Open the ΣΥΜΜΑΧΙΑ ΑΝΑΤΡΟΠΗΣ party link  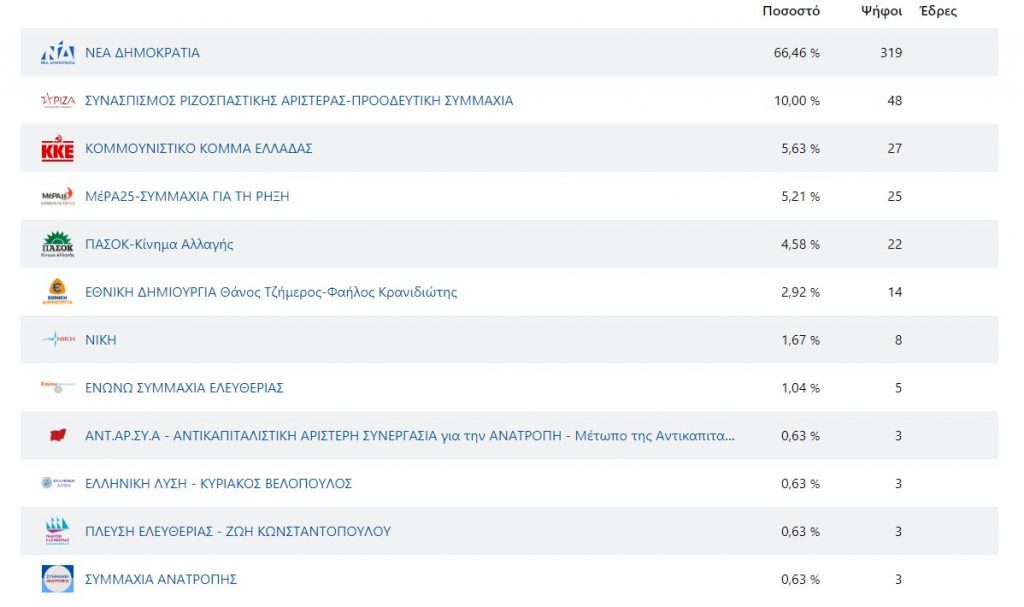(161, 579)
